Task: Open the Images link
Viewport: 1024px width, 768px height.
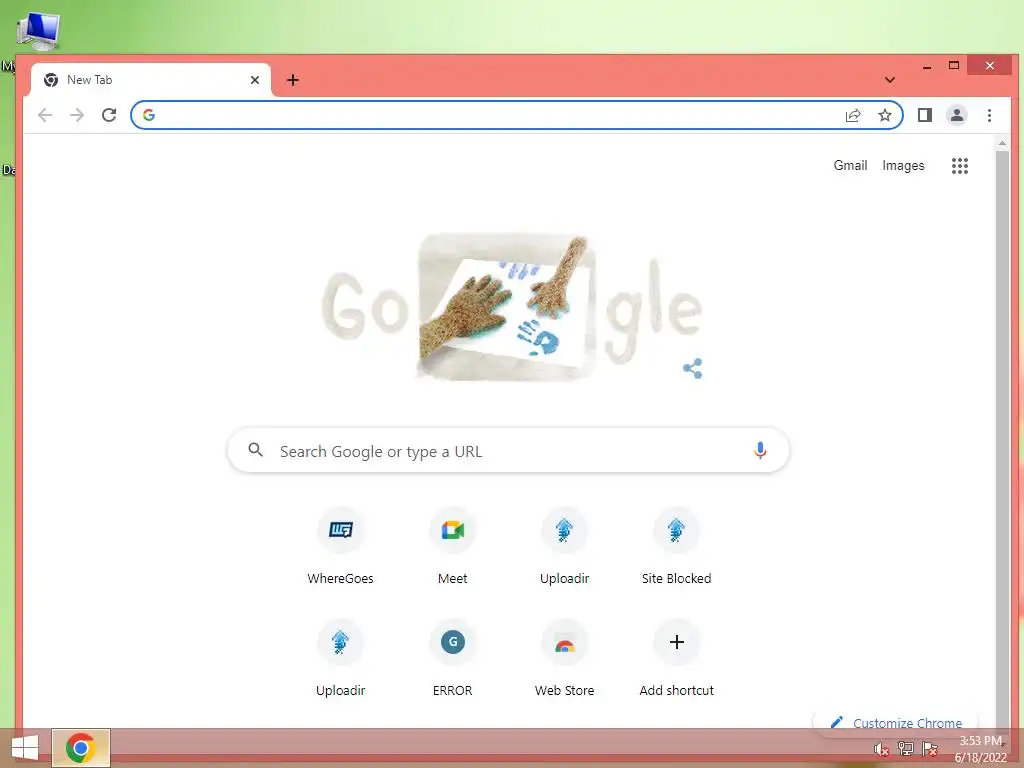Action: point(903,166)
